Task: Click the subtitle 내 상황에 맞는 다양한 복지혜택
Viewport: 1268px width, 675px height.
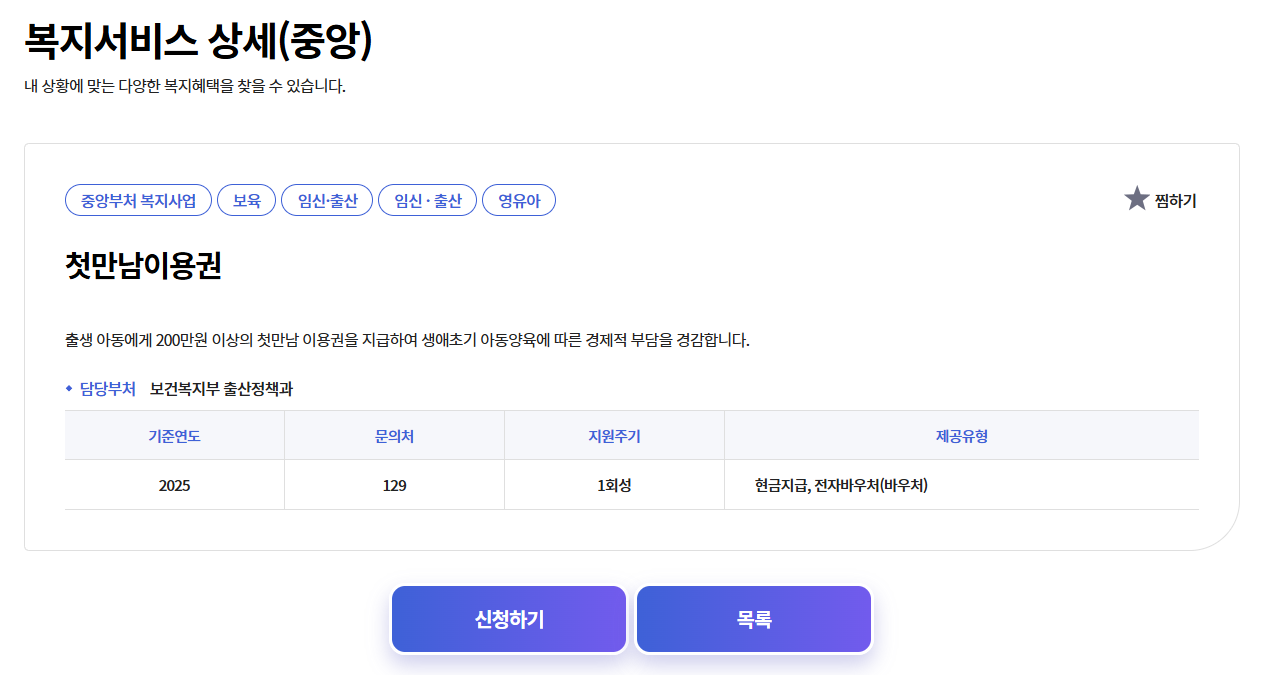Action: pos(185,86)
